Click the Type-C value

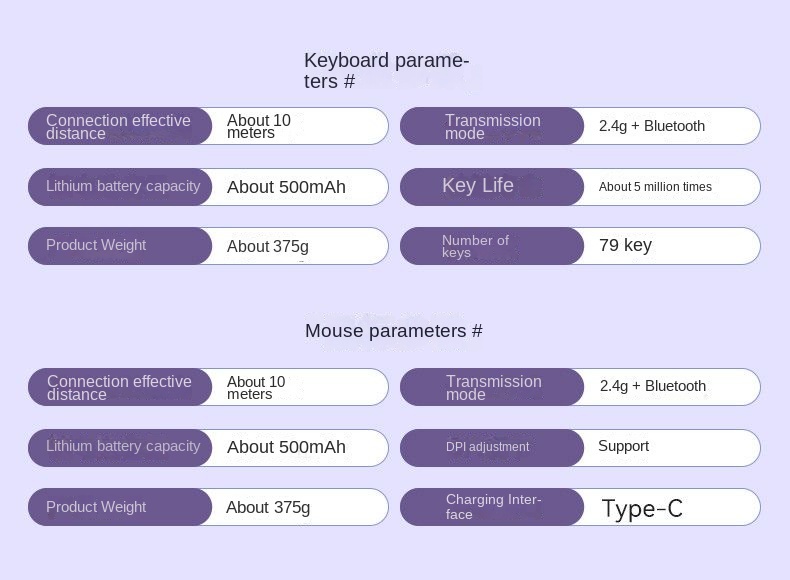point(642,508)
